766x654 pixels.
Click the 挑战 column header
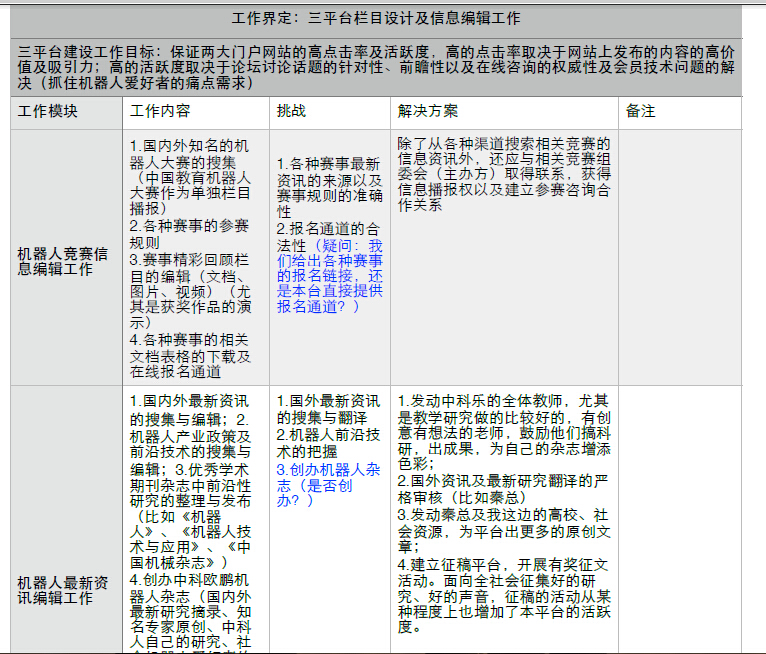pos(292,111)
